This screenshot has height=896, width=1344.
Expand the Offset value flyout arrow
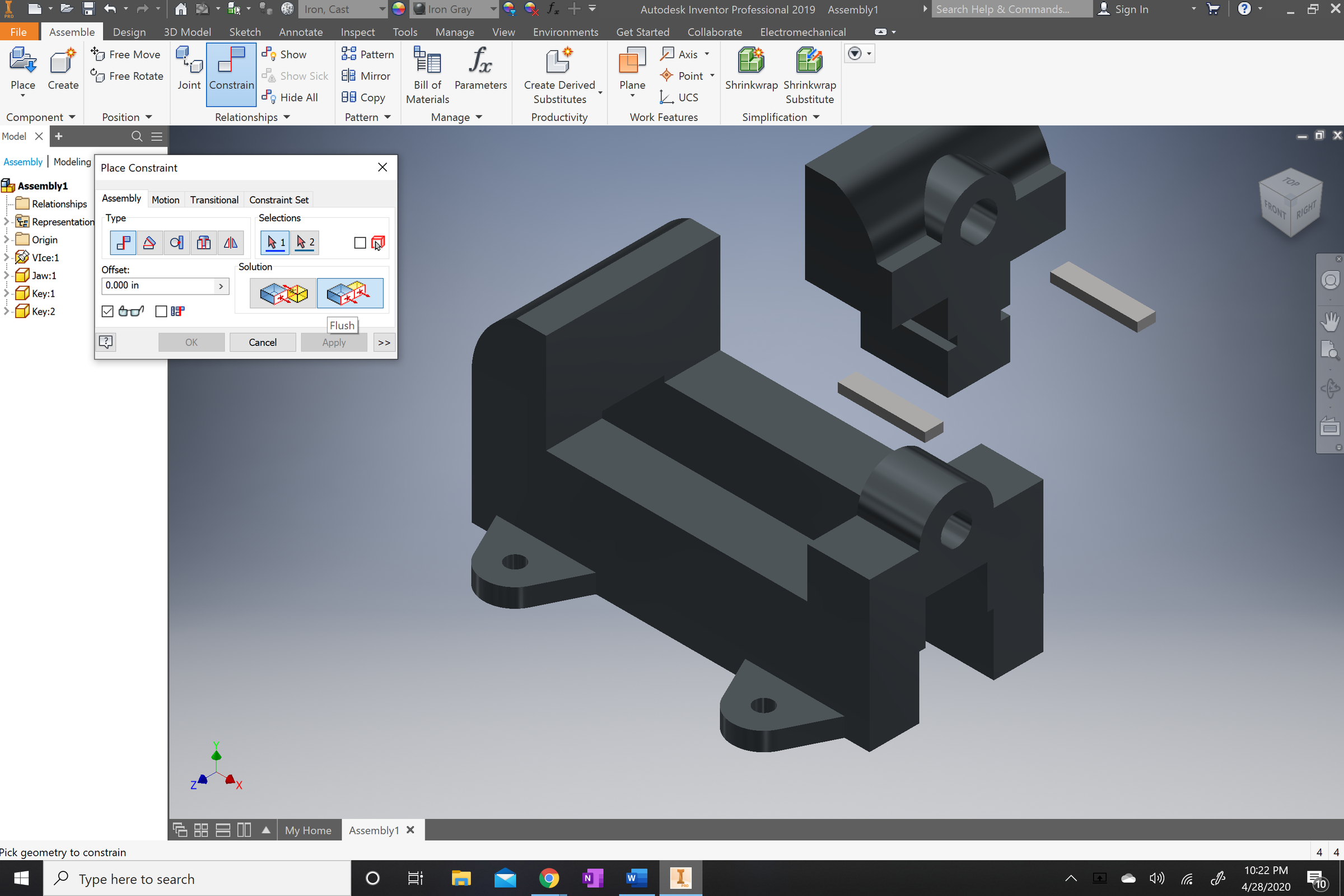(221, 286)
